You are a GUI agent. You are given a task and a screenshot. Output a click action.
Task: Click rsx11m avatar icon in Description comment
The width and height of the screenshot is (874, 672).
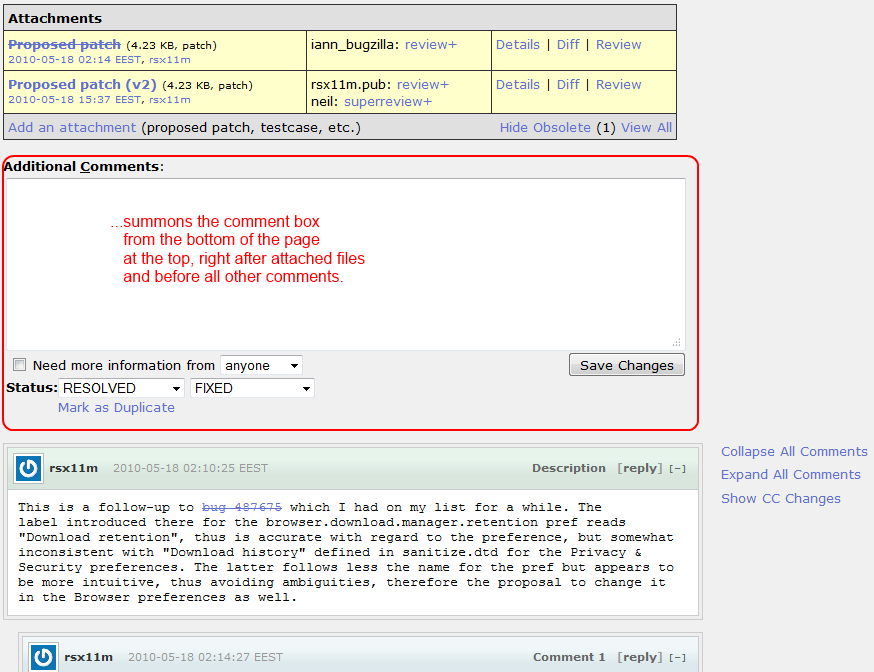pos(28,469)
